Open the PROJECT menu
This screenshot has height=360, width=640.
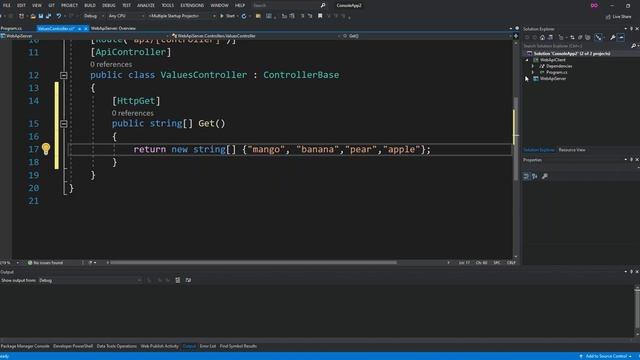[69, 5]
